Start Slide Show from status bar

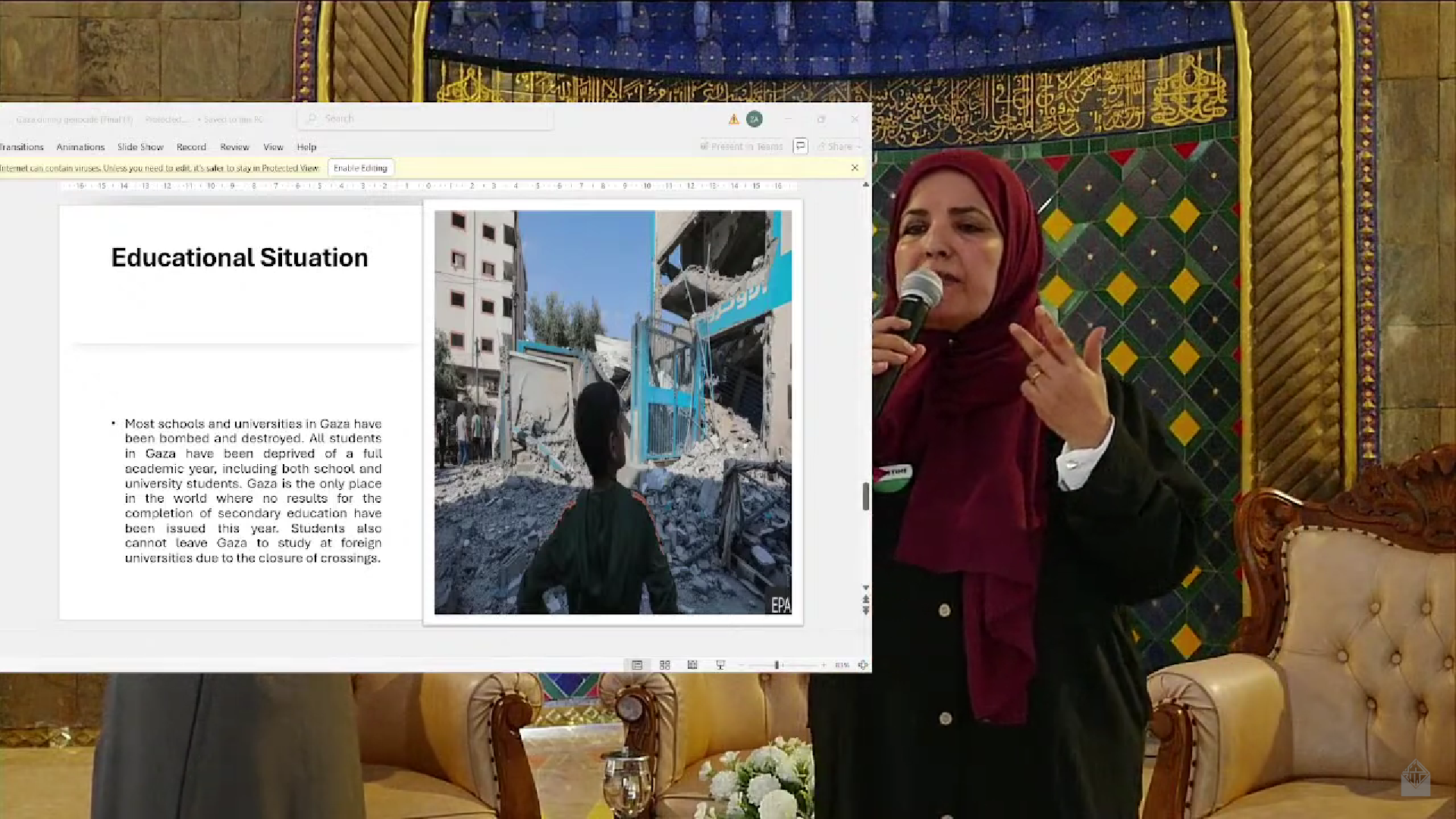click(720, 665)
